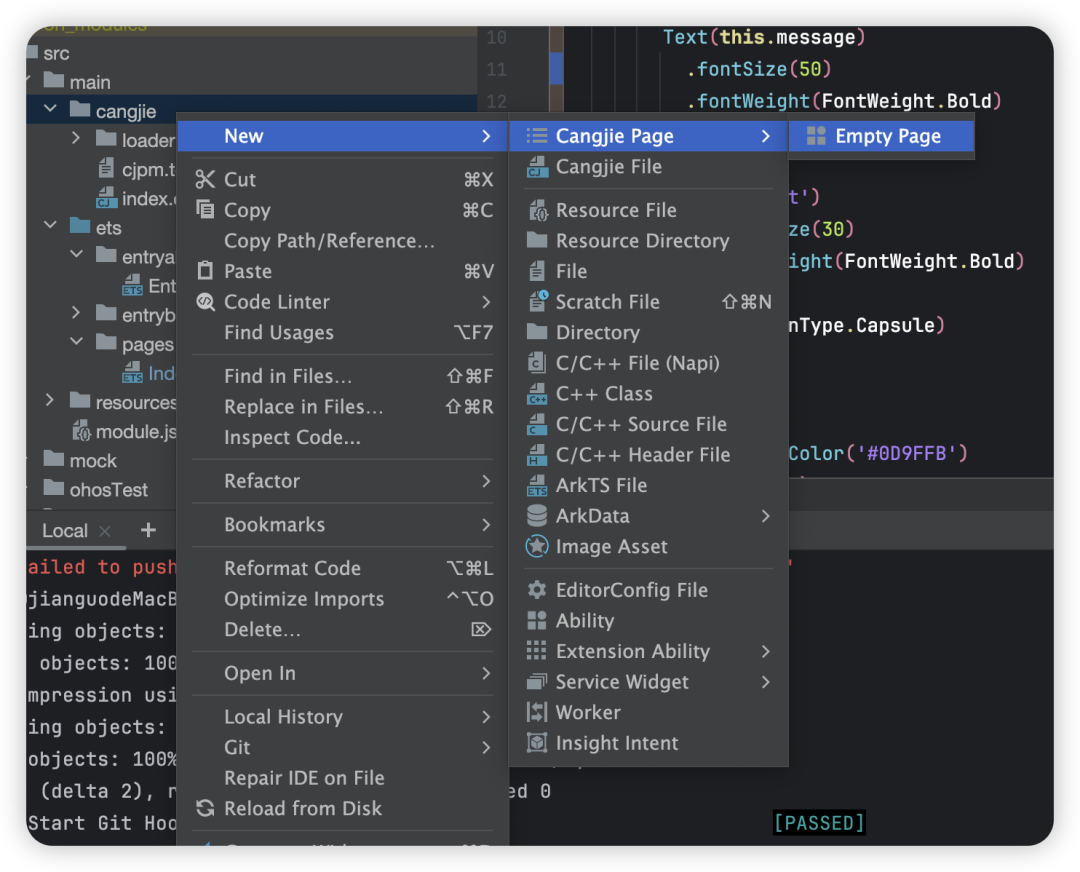Viewport: 1080px width, 872px height.
Task: Click the ArkTS File icon
Action: [537, 486]
